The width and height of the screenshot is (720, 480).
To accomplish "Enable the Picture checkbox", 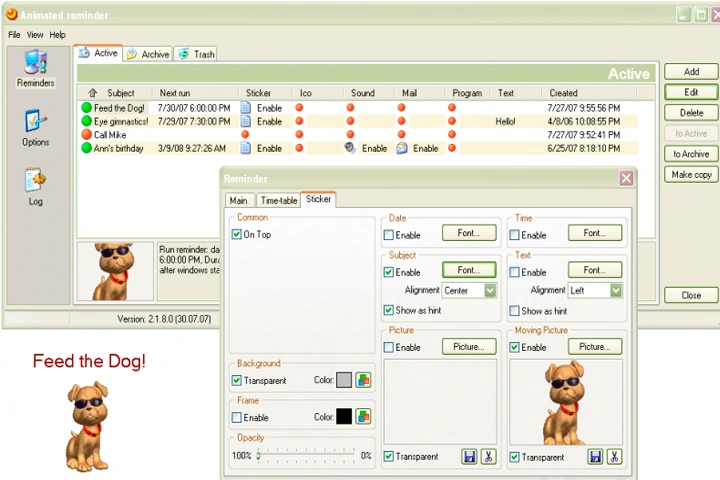I will pos(388,347).
